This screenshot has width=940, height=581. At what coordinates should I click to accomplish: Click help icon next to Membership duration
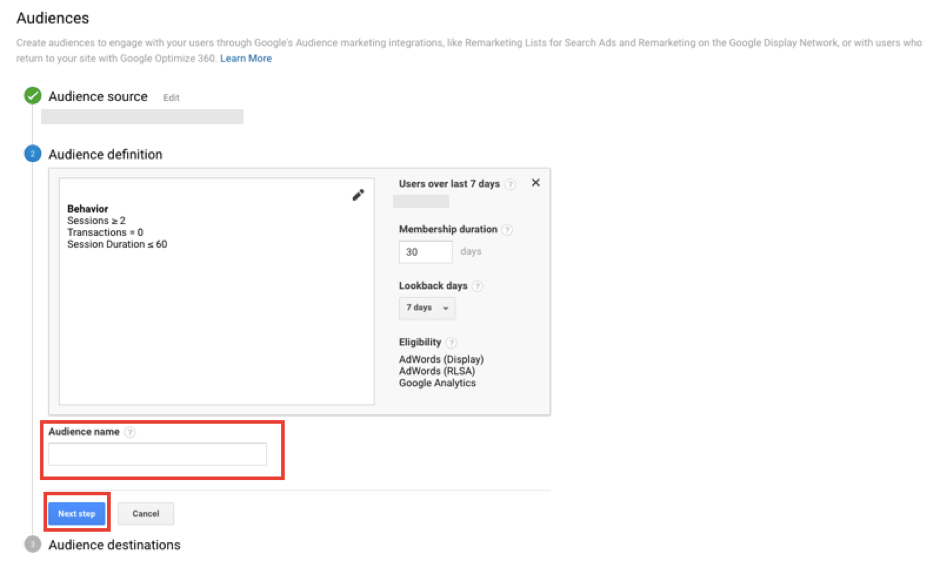pos(507,229)
